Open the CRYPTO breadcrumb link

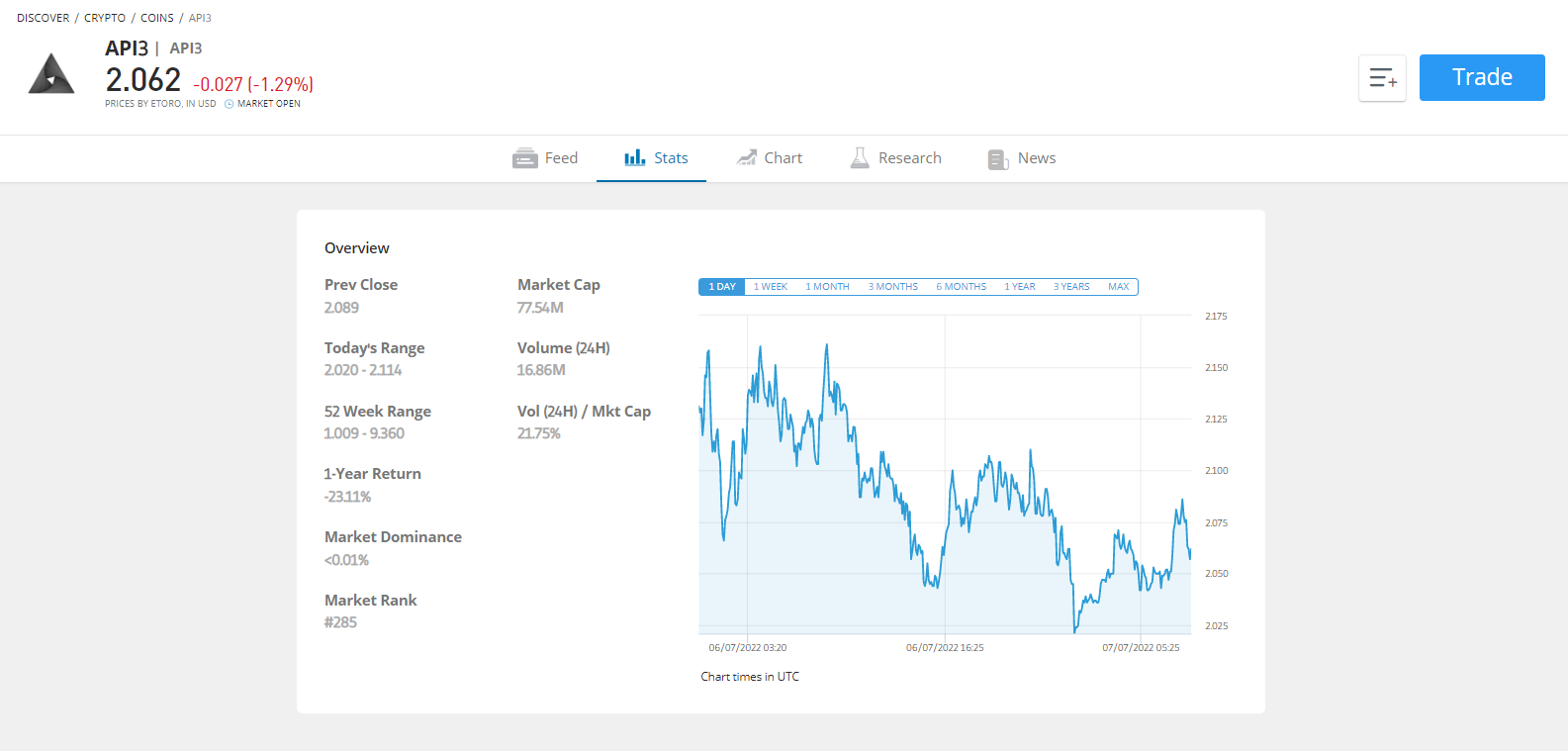[x=105, y=18]
